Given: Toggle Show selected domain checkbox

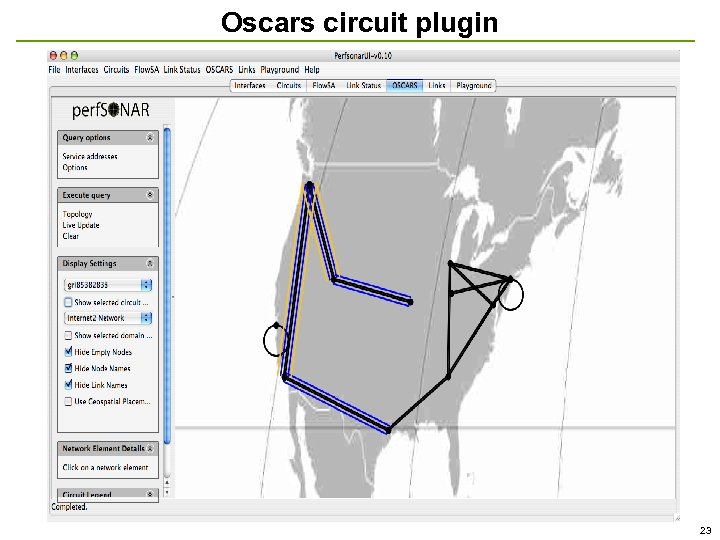Looking at the screenshot, I should click(68, 335).
